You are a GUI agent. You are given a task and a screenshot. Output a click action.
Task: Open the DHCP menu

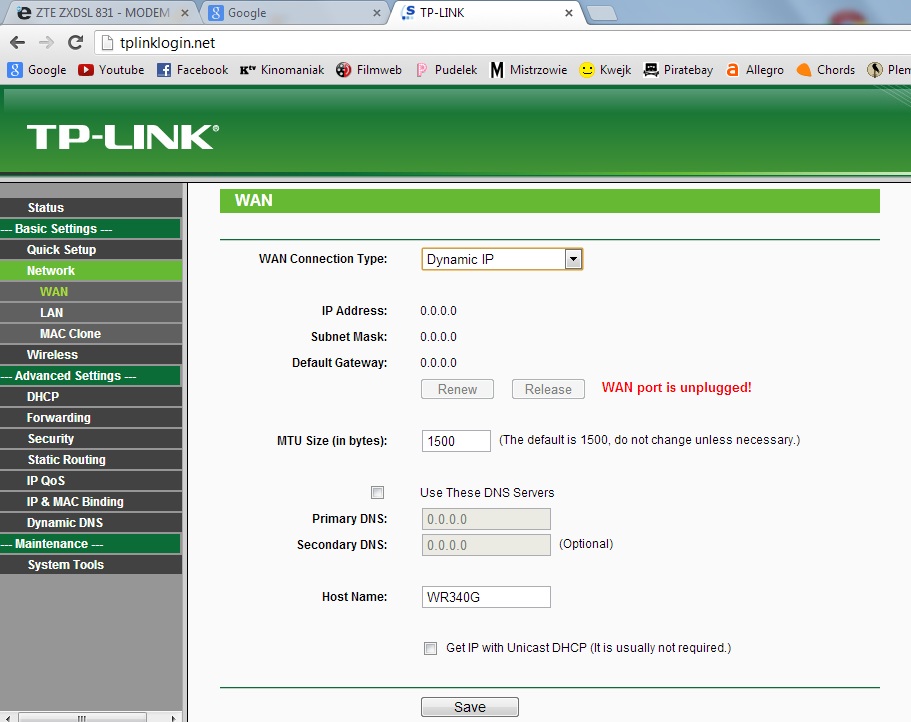pos(91,397)
